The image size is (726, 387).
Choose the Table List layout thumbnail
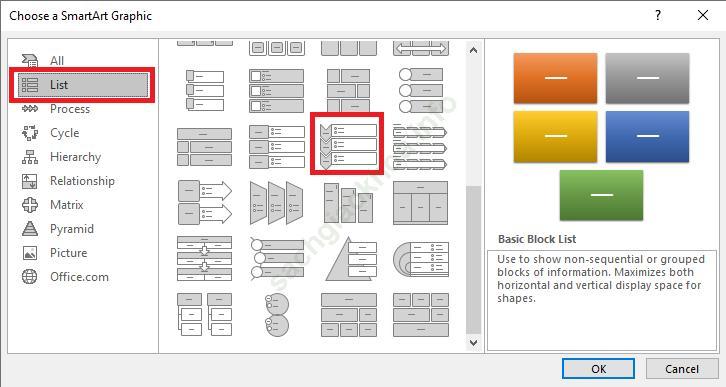[x=420, y=202]
